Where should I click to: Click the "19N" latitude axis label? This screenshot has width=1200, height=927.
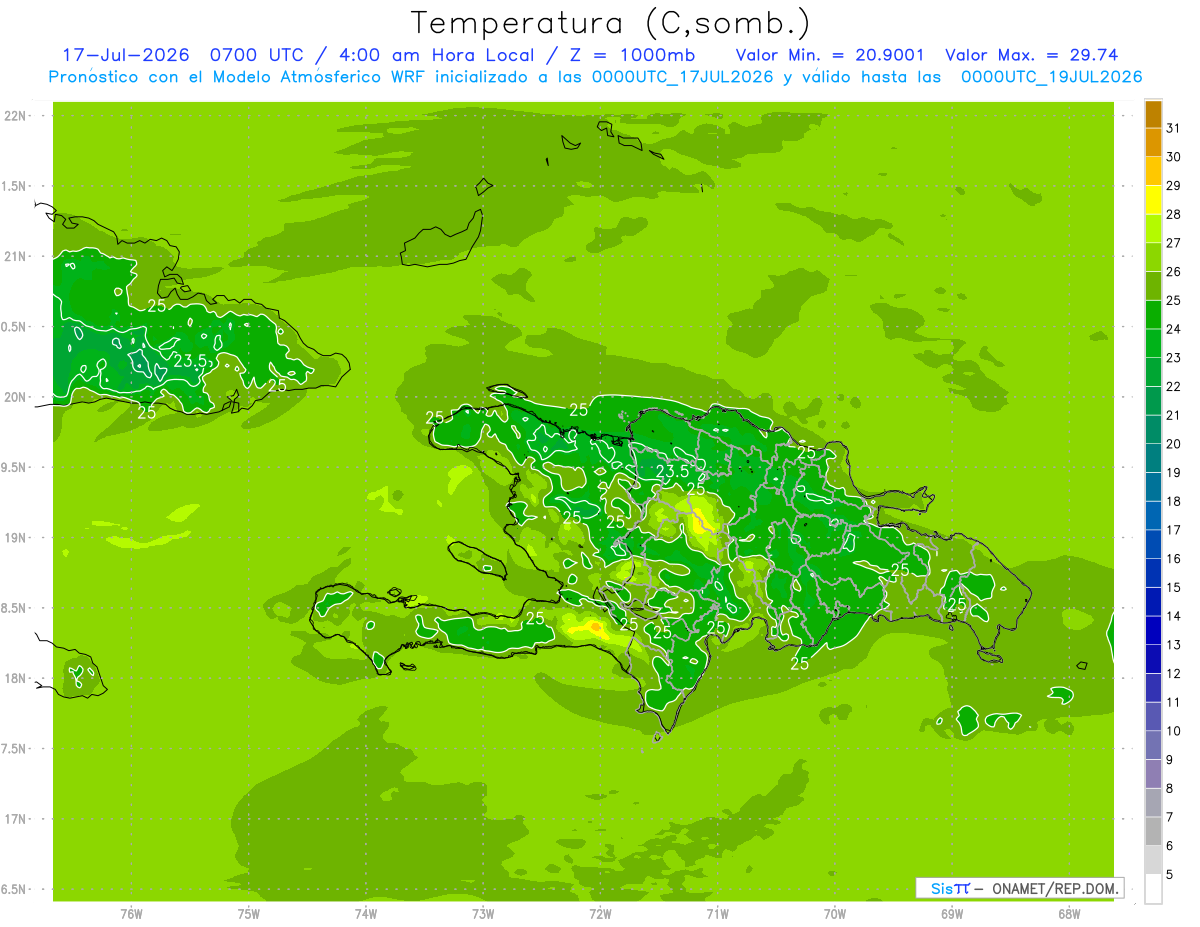[15, 538]
